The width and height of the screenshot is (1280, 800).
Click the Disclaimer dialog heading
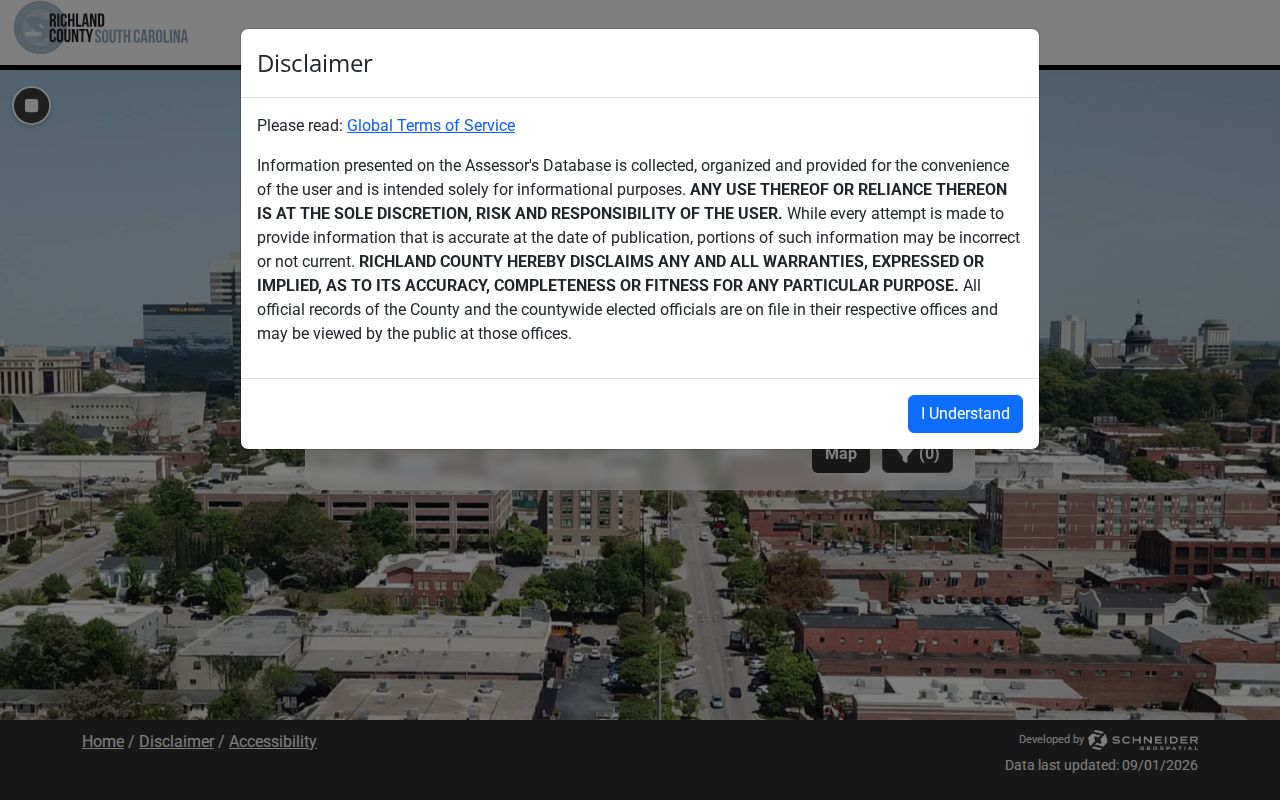pyautogui.click(x=315, y=64)
